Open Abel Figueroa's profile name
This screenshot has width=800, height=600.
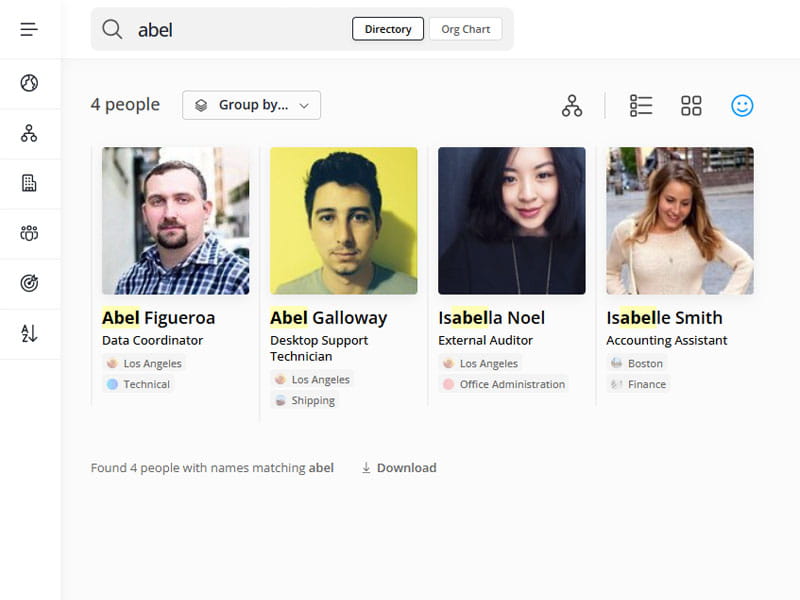[x=158, y=317]
